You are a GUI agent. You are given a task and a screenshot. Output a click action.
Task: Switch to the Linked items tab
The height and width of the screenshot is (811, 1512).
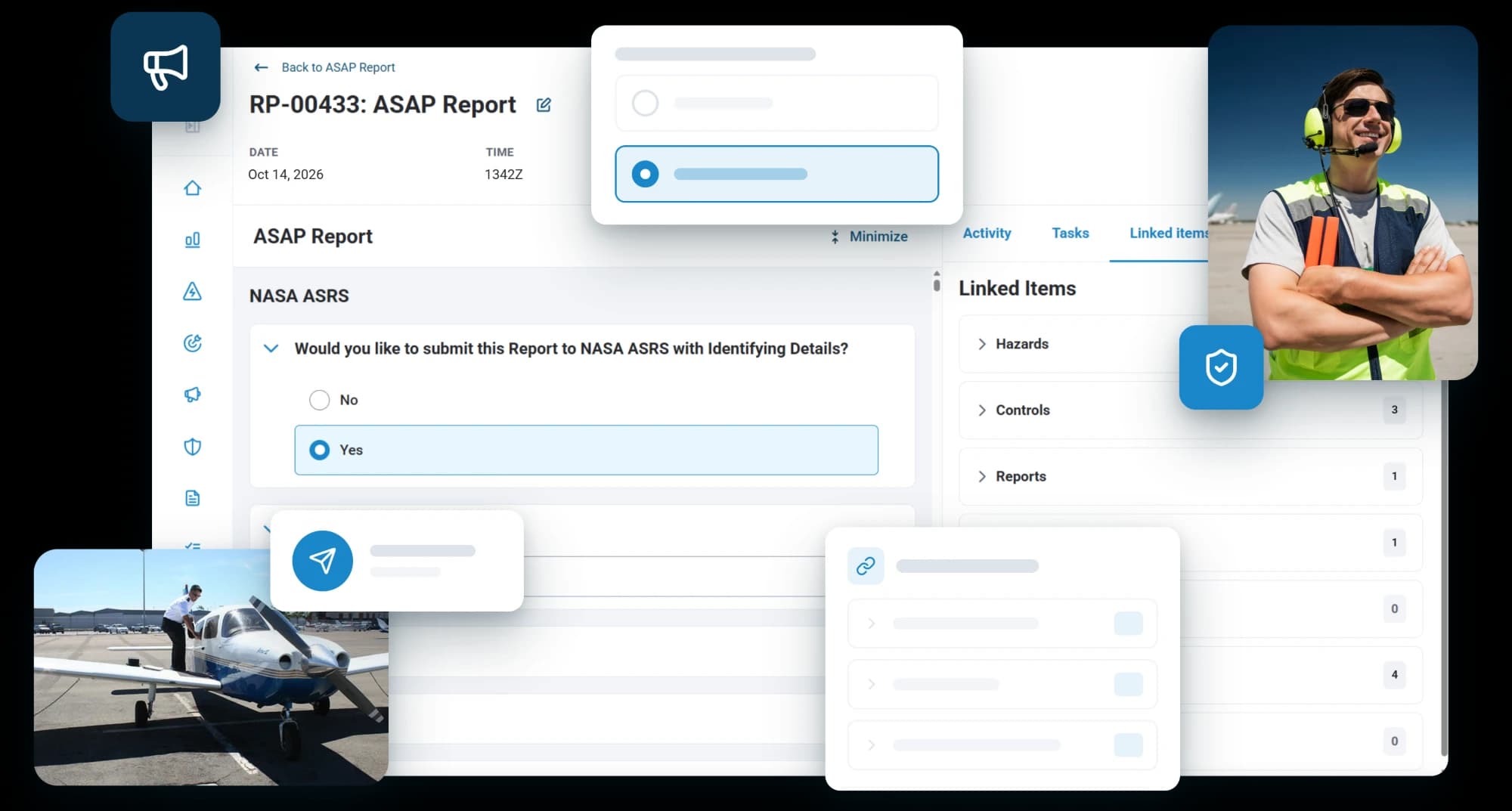click(x=1168, y=234)
